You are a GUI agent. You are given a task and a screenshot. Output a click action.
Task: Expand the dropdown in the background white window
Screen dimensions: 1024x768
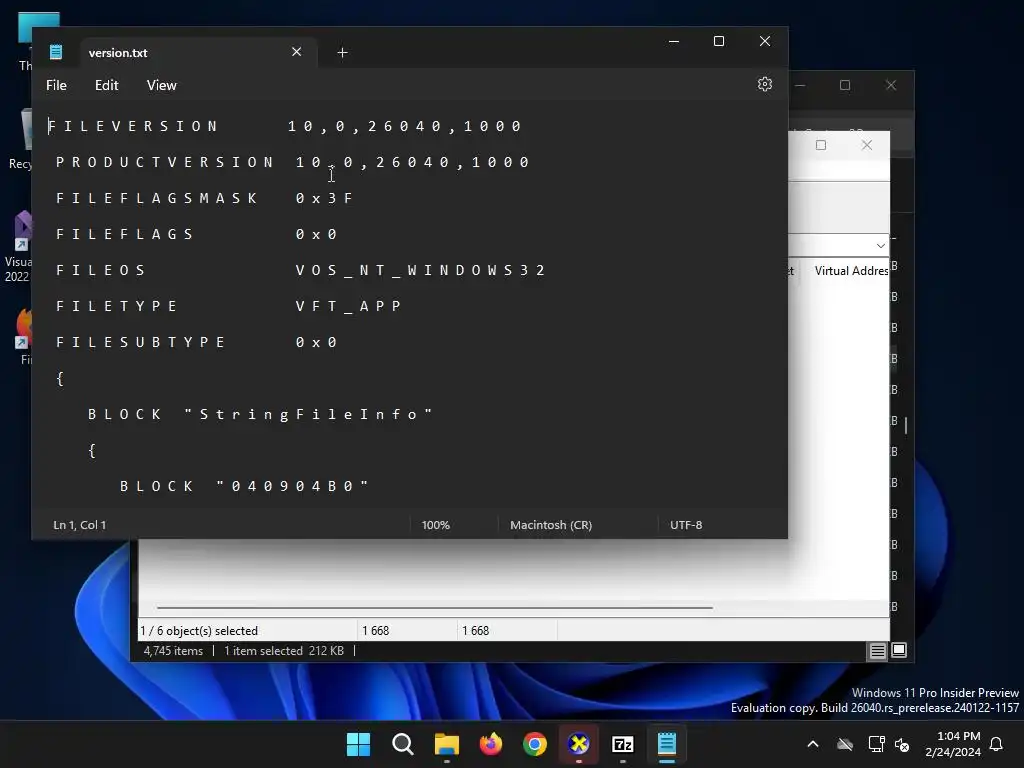(x=880, y=246)
